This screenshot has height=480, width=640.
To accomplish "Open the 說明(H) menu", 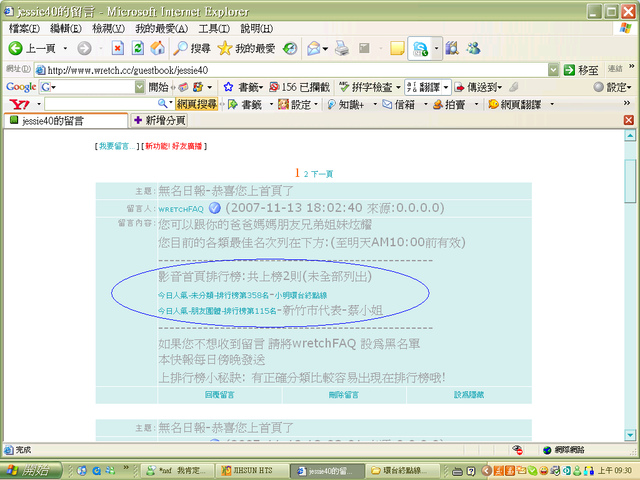I will pyautogui.click(x=257, y=29).
